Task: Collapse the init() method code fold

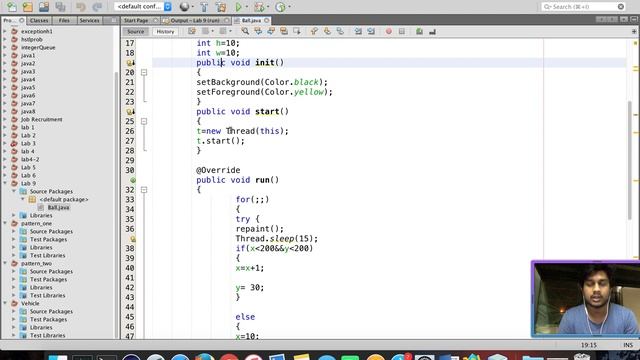Action: click(x=144, y=72)
